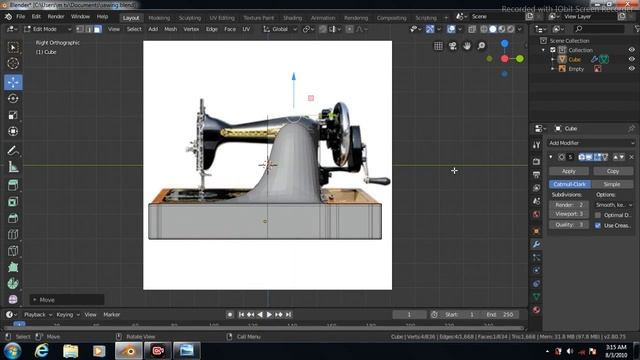Viewport: 640px width, 360px height.
Task: Hide the Cube object in outliner
Action: pos(631,59)
